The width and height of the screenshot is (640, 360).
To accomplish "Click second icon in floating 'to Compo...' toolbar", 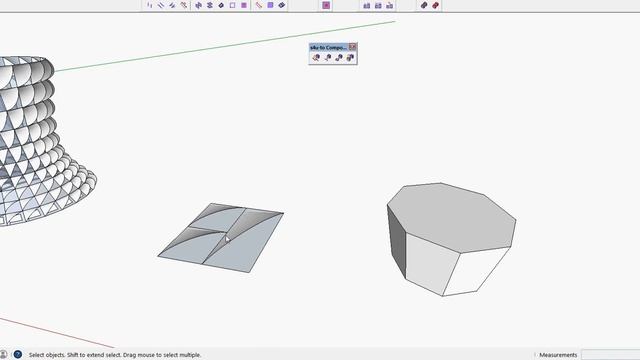I will (x=327, y=58).
